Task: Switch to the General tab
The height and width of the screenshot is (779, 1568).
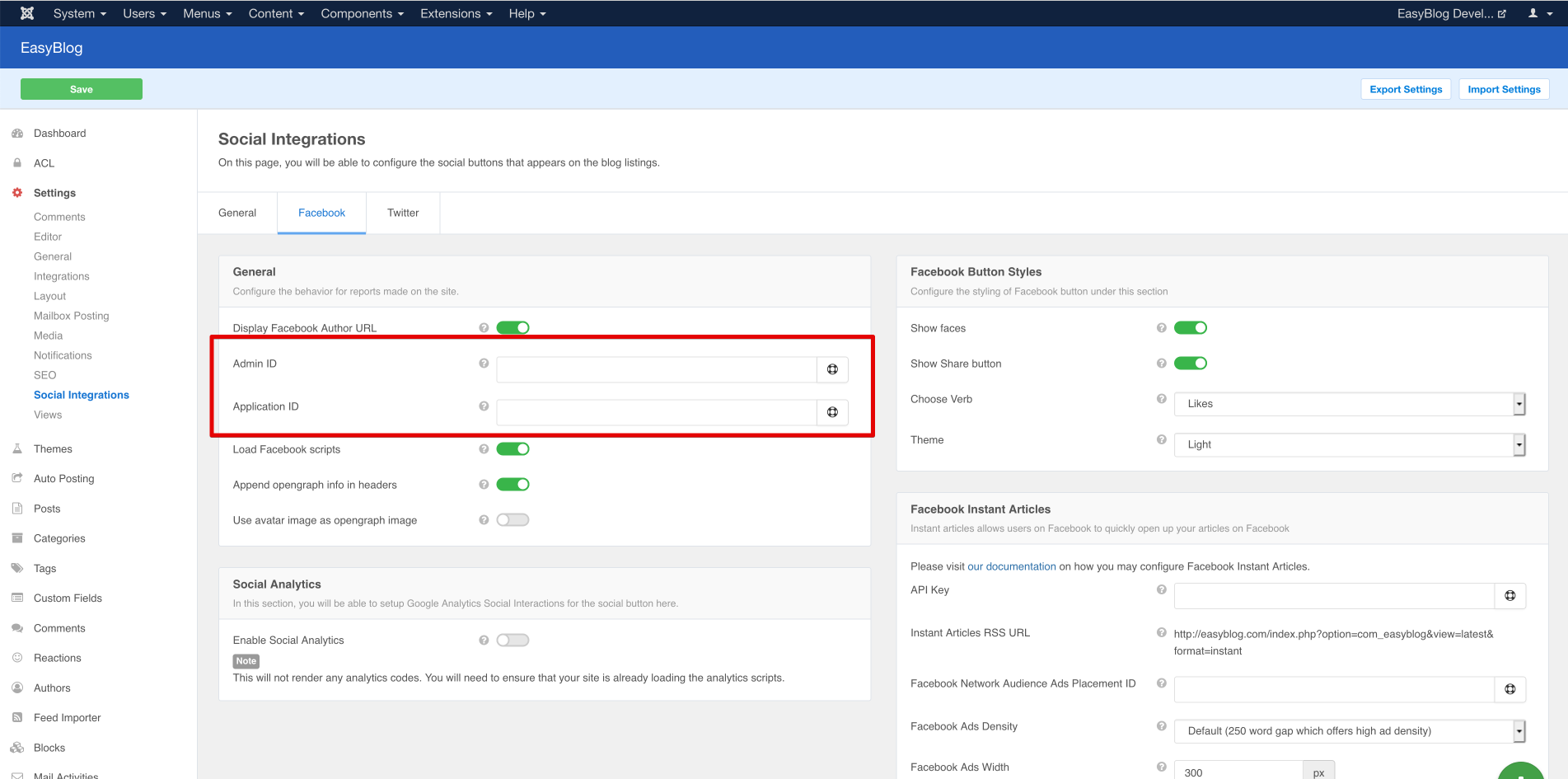Action: (x=237, y=213)
